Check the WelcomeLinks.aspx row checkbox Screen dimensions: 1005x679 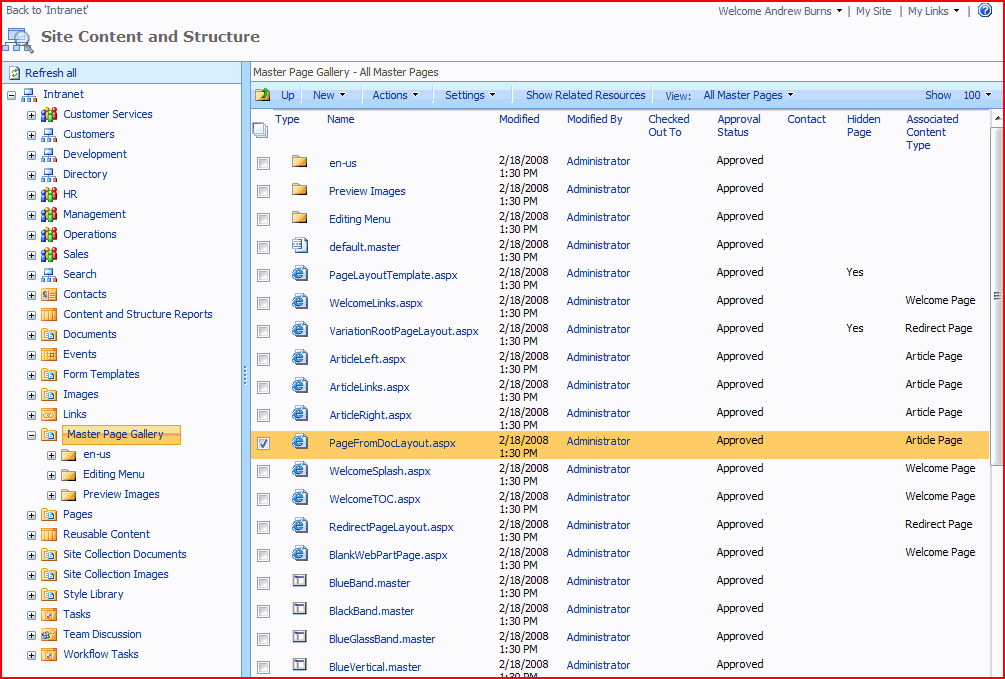click(263, 303)
